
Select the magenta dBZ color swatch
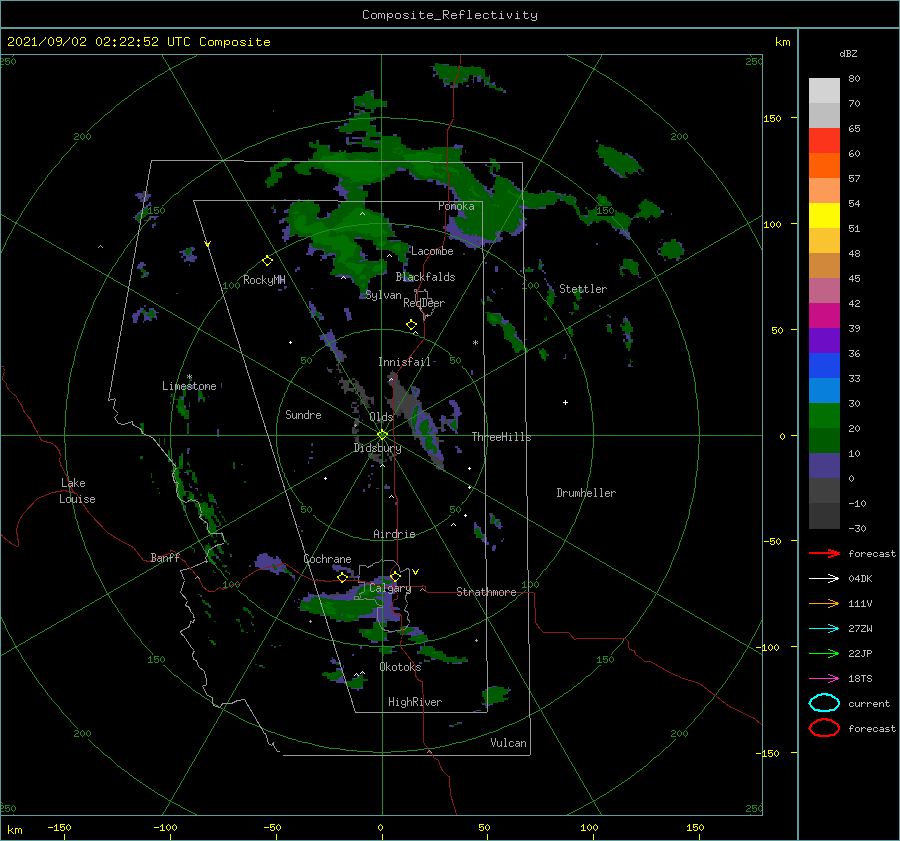pos(824,316)
